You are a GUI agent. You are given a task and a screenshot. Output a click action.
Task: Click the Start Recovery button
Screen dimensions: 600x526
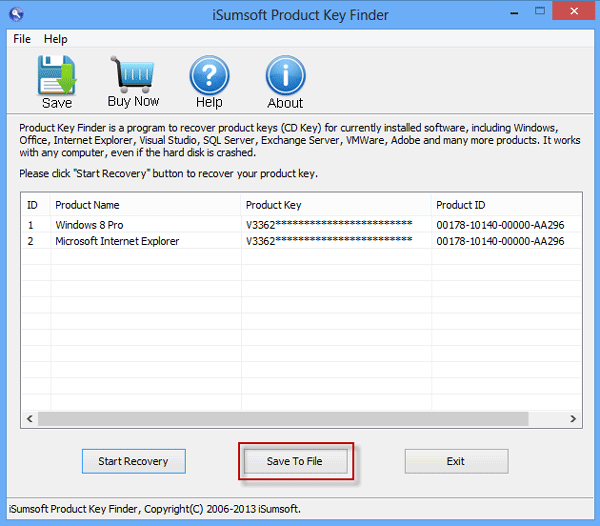tap(134, 461)
